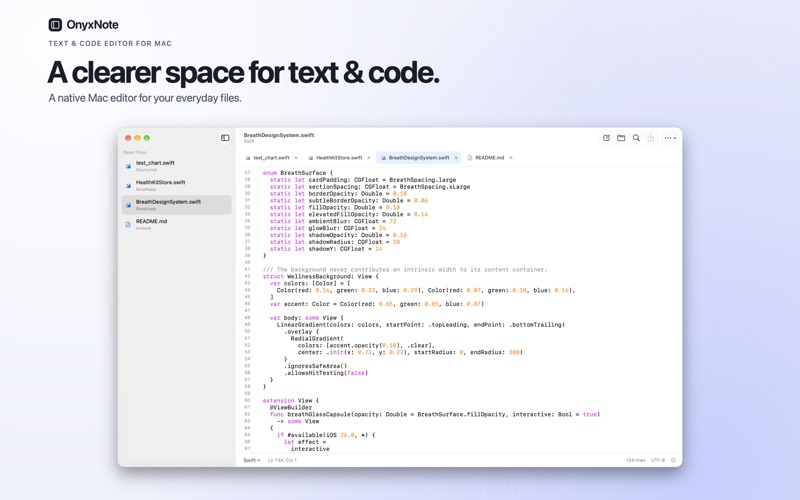Click the '@ViewBuilder' code line
This screenshot has height=500, width=800.
291,408
